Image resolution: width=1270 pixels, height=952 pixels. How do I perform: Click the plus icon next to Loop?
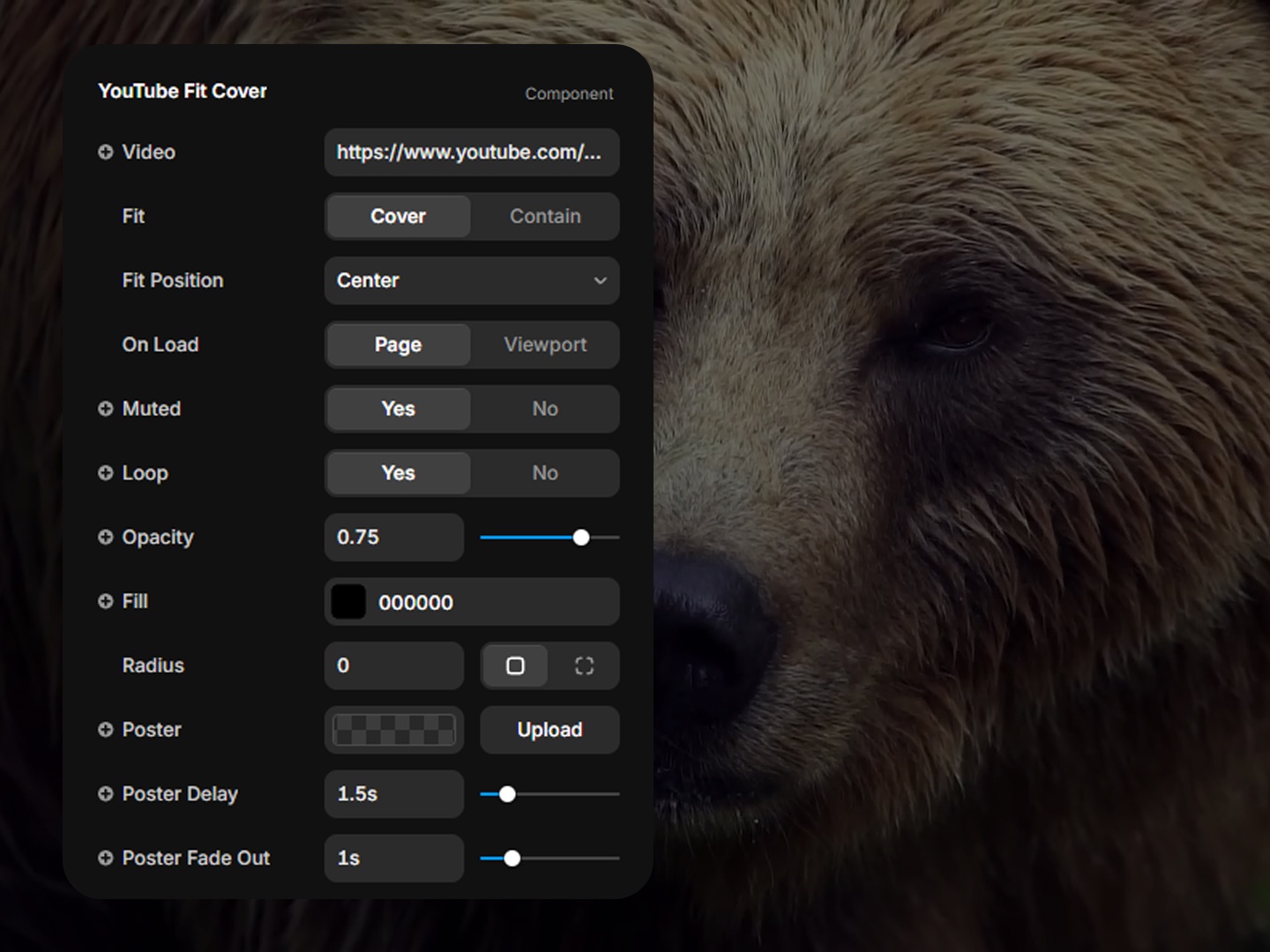(x=106, y=473)
